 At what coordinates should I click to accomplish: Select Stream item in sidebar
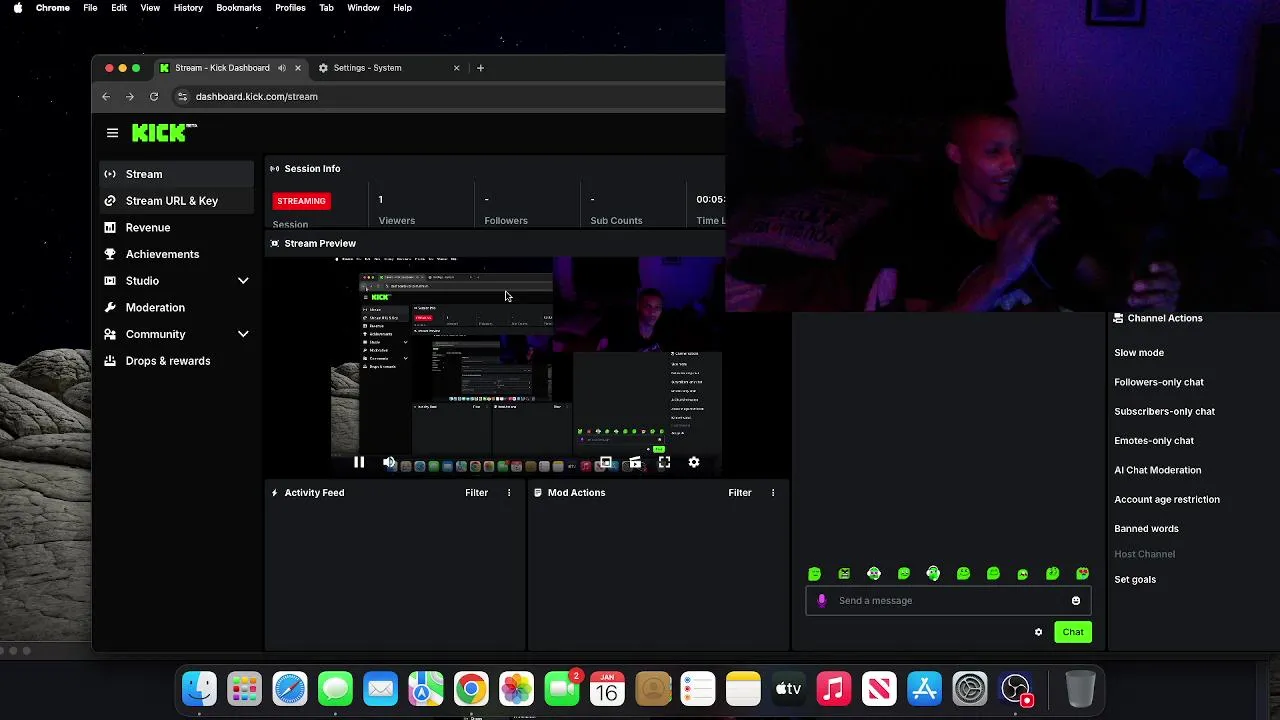click(x=177, y=174)
